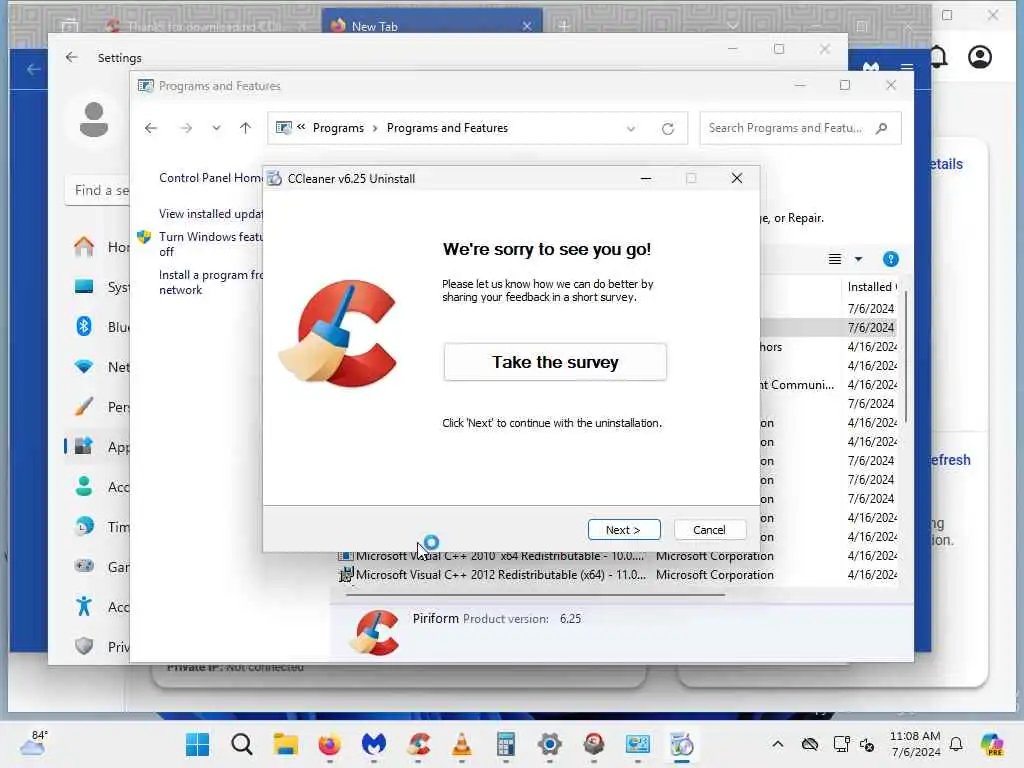Go forward in Programs and Features

(186, 128)
